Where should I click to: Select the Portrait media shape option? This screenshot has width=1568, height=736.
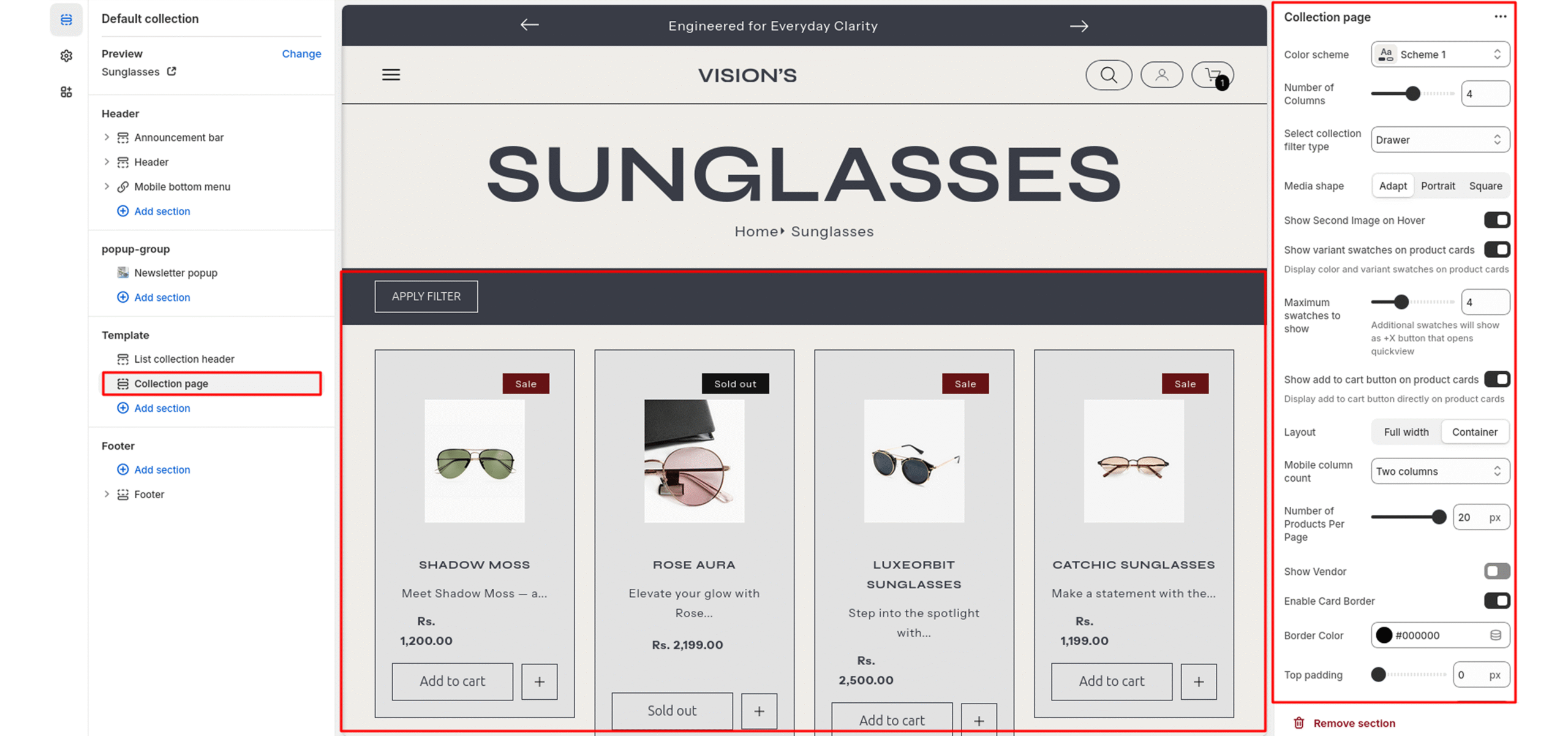coord(1438,186)
